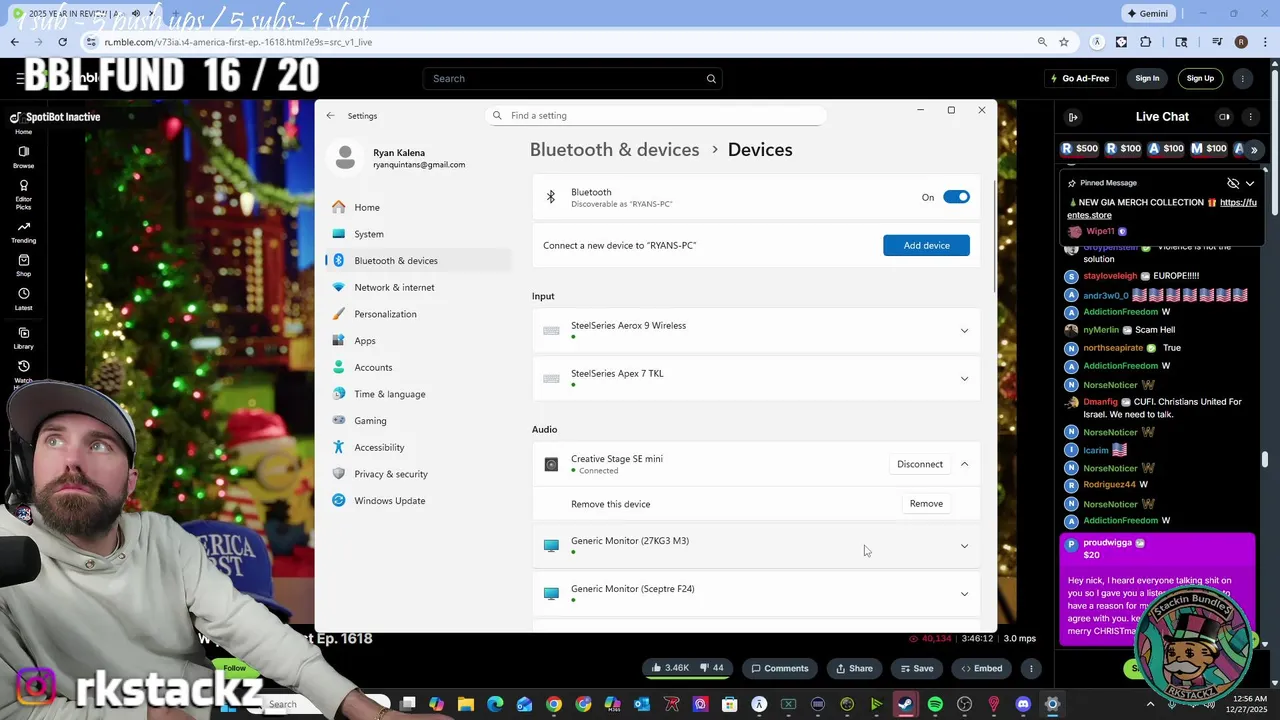The image size is (1280, 720).
Task: Click the Live Chat scrollbar
Action: point(1266,459)
